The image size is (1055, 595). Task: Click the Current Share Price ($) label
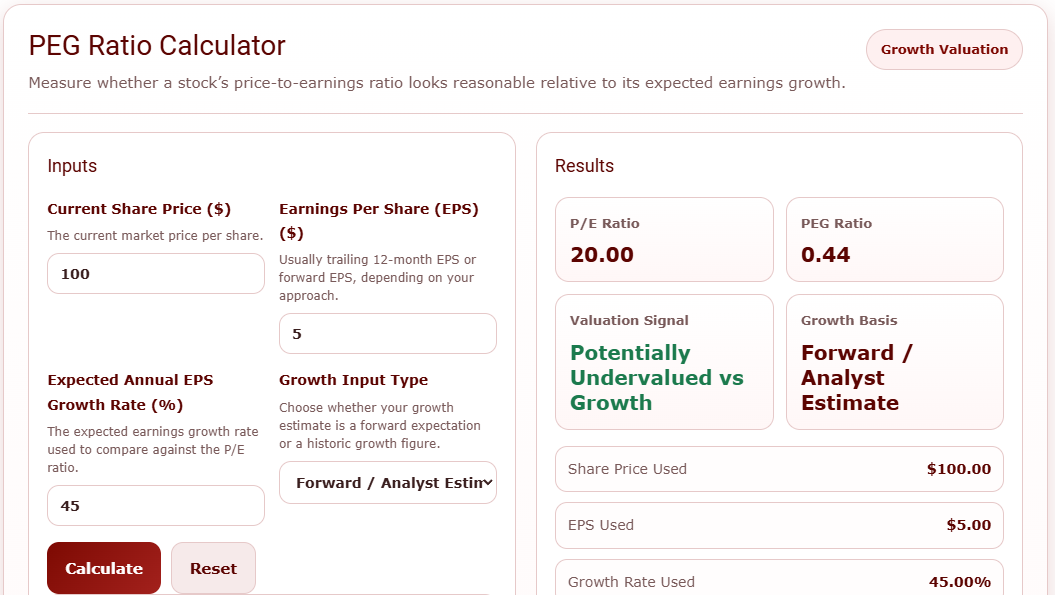[139, 209]
